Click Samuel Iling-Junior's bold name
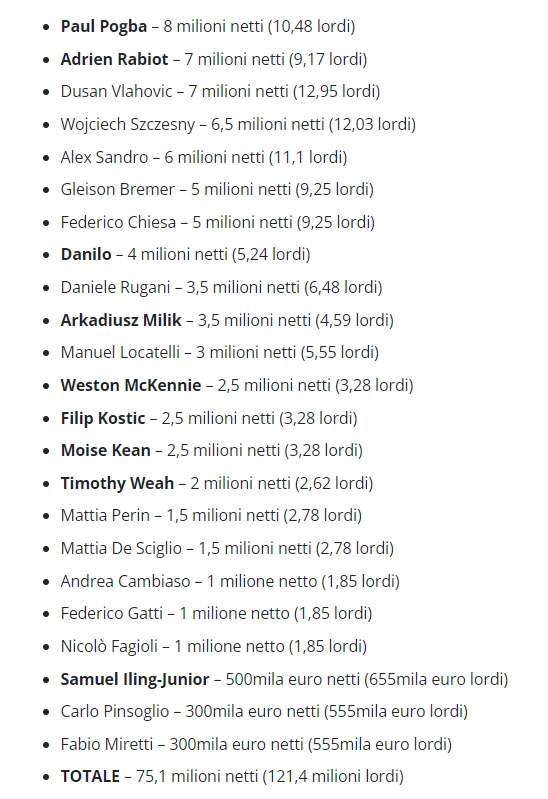The height and width of the screenshot is (799, 548). click(135, 679)
